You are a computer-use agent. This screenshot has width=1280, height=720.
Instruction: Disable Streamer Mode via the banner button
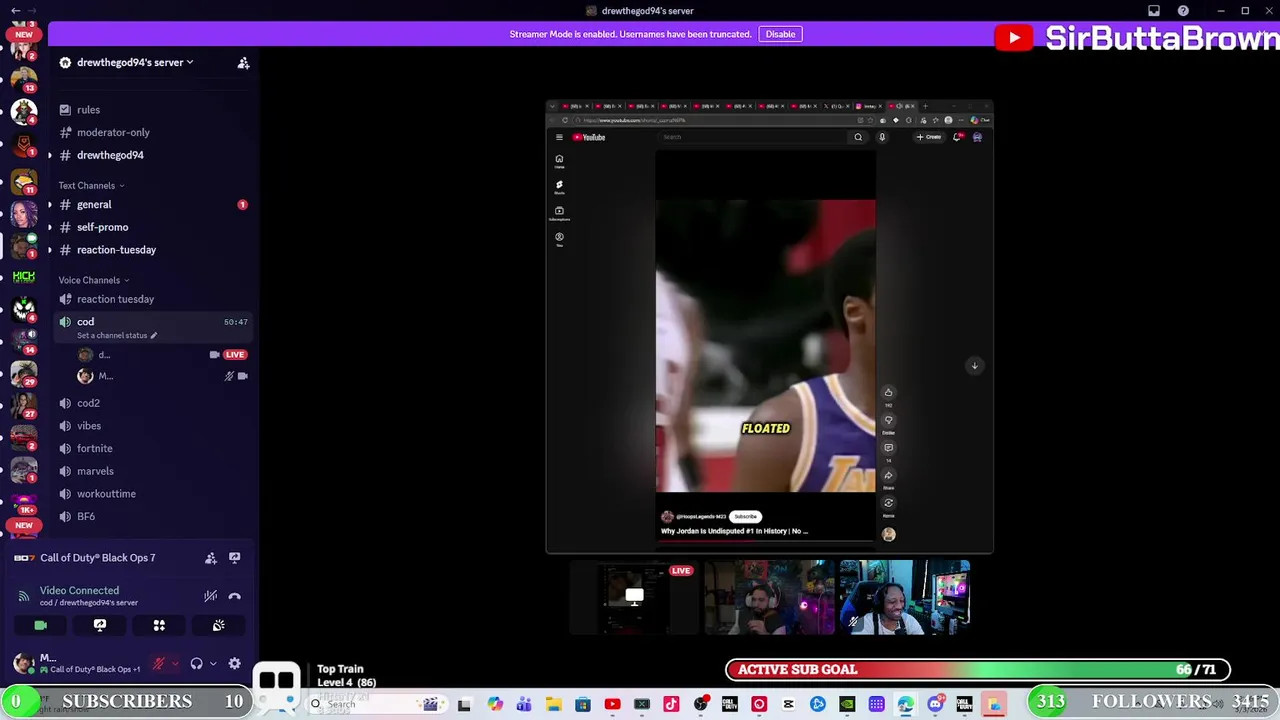point(780,34)
